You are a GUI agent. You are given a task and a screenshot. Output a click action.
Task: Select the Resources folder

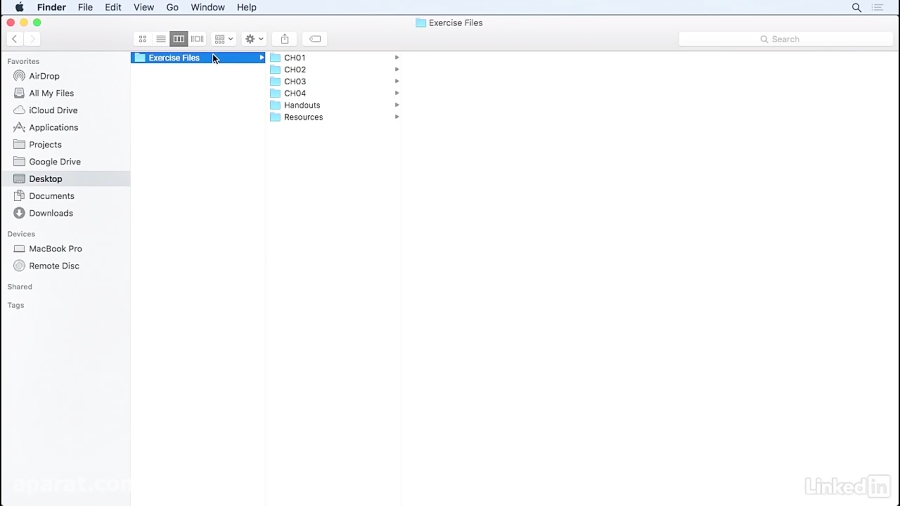tap(303, 117)
